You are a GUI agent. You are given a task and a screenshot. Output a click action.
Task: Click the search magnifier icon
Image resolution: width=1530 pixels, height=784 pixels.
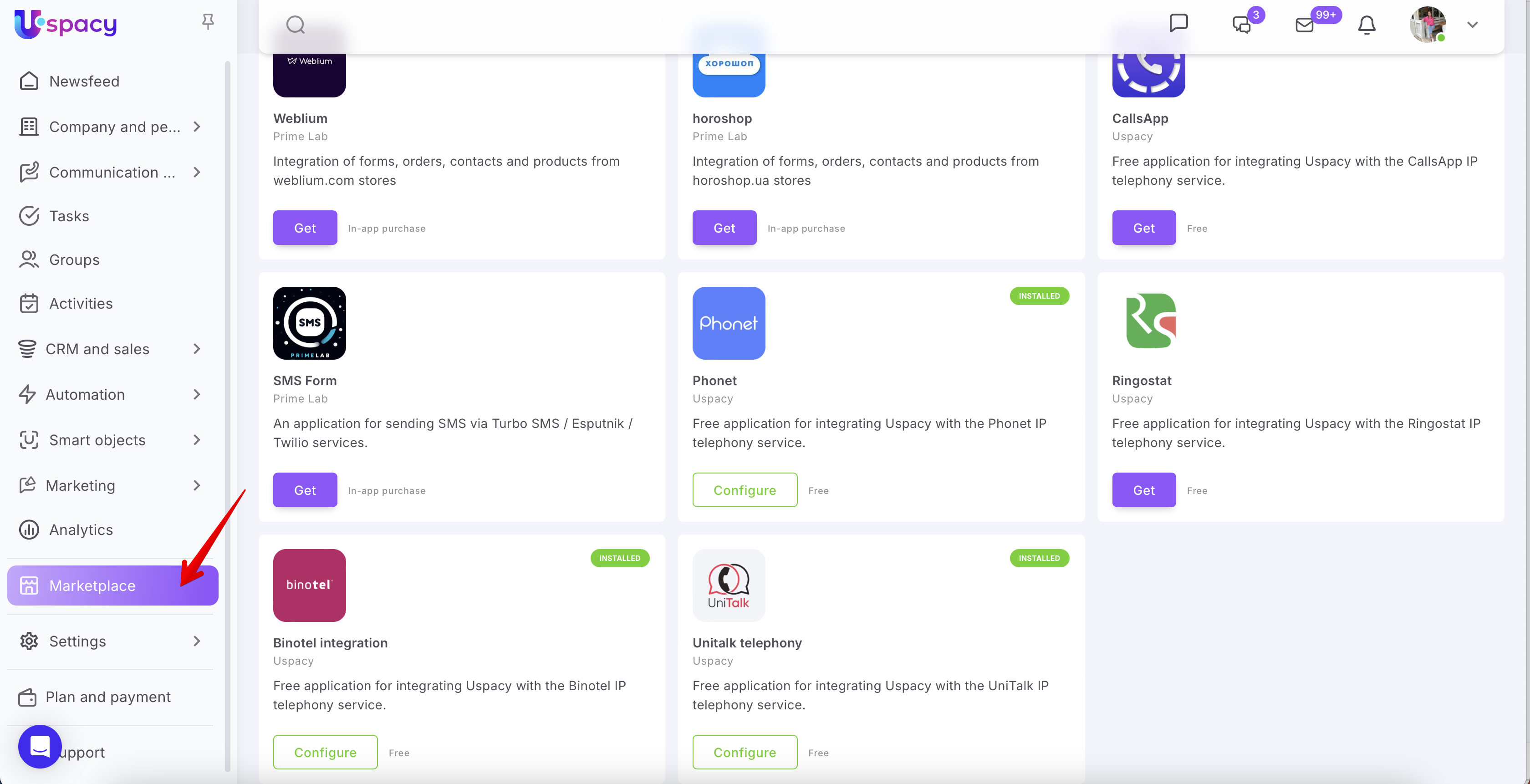click(295, 25)
